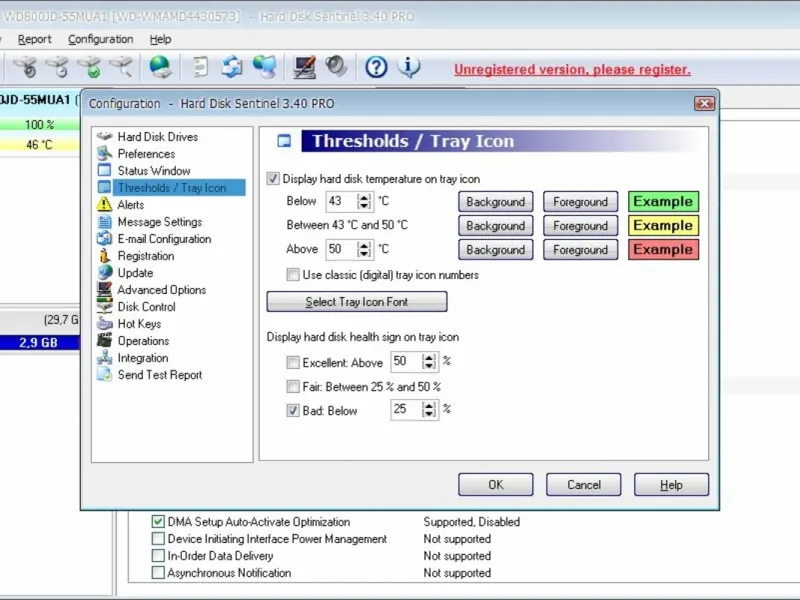Open the Configuration menu

coord(101,39)
